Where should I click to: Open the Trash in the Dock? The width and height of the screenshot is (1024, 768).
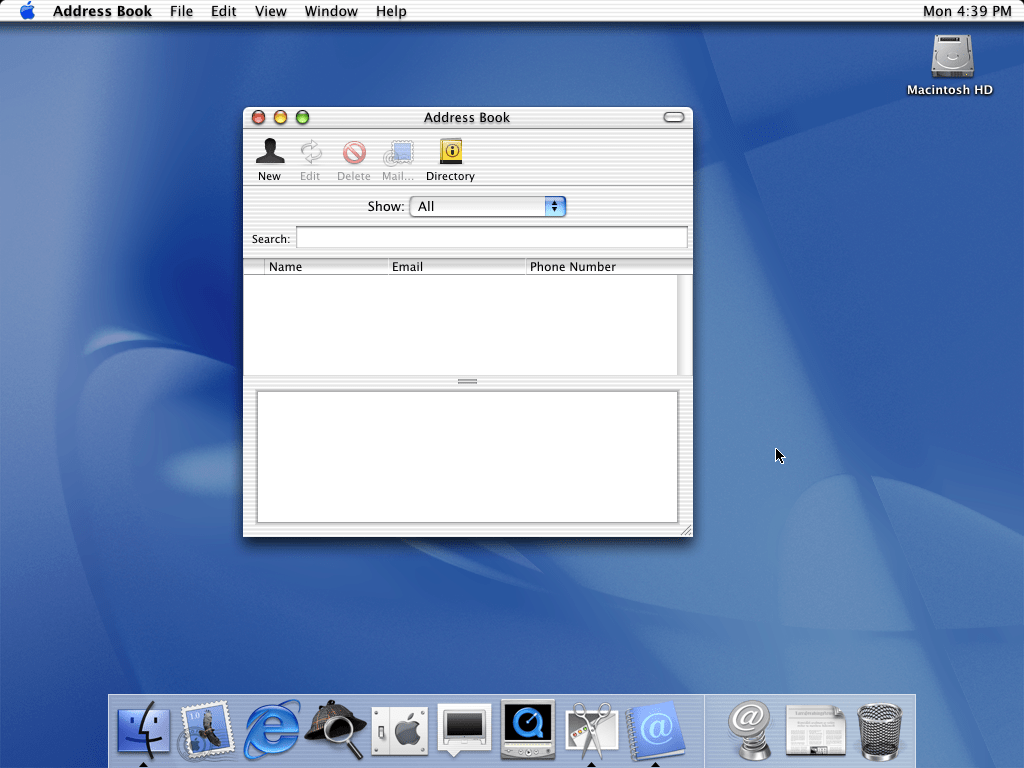(x=880, y=729)
